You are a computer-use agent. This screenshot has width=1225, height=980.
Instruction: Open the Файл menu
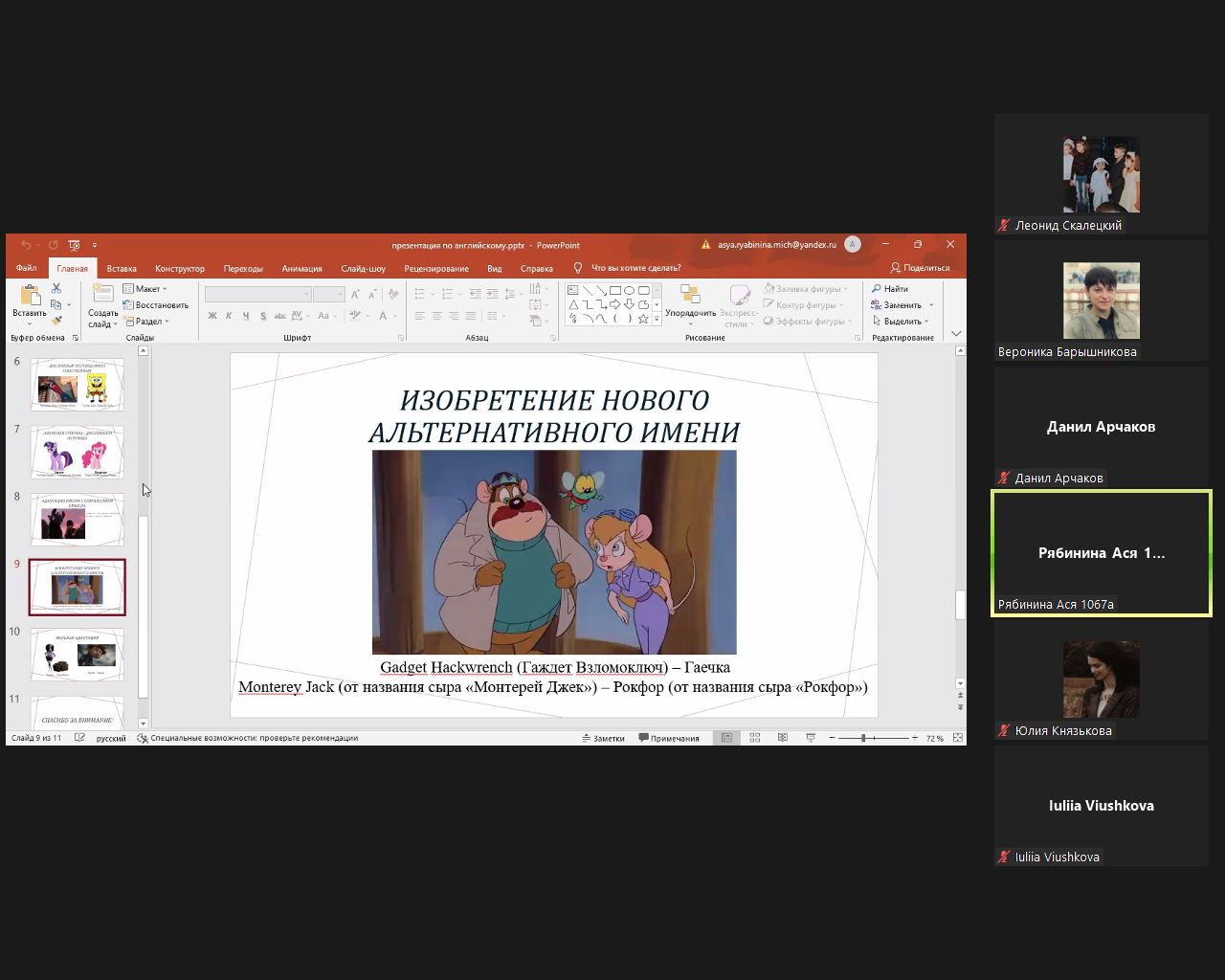tap(27, 268)
